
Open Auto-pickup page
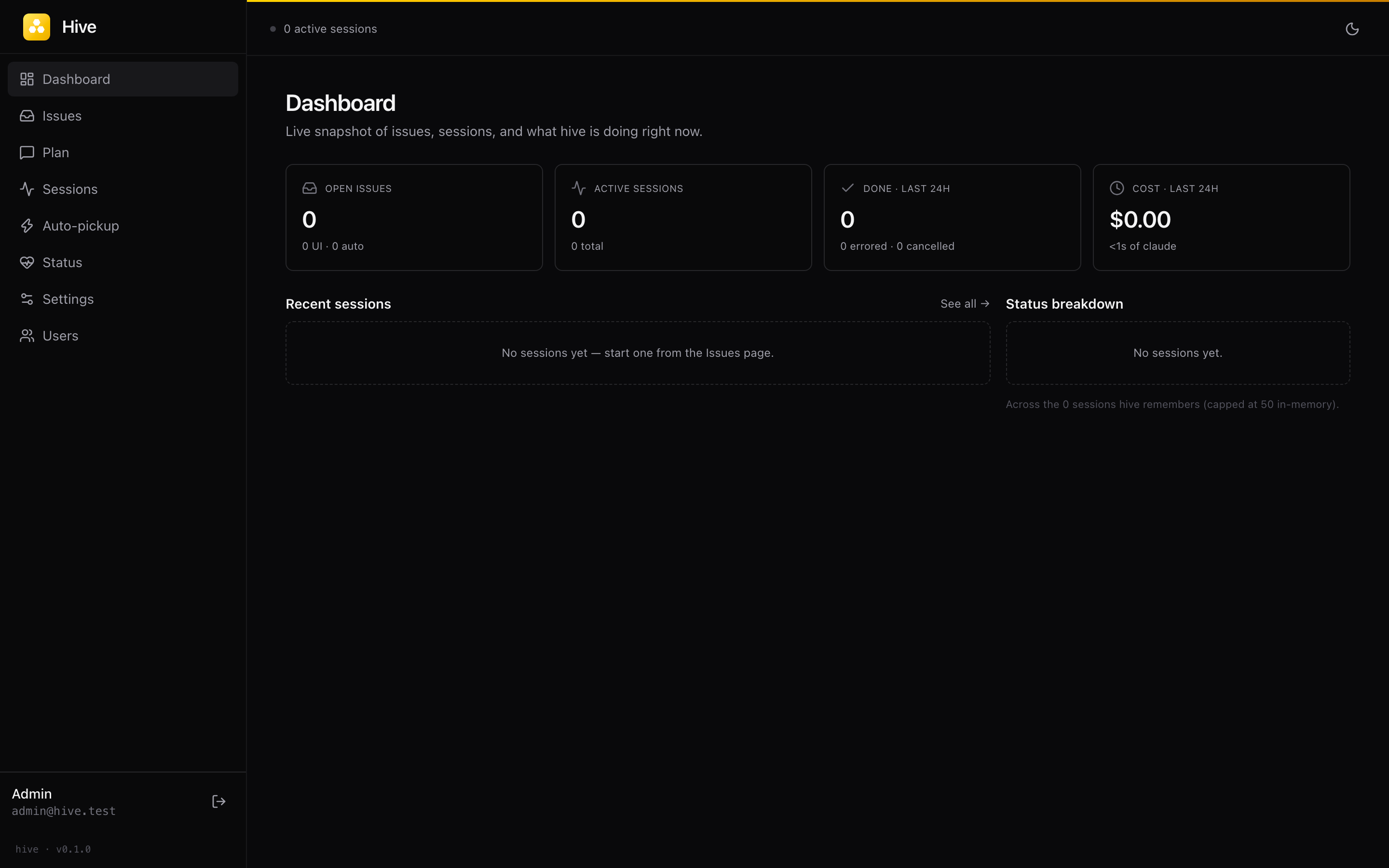pos(123,226)
